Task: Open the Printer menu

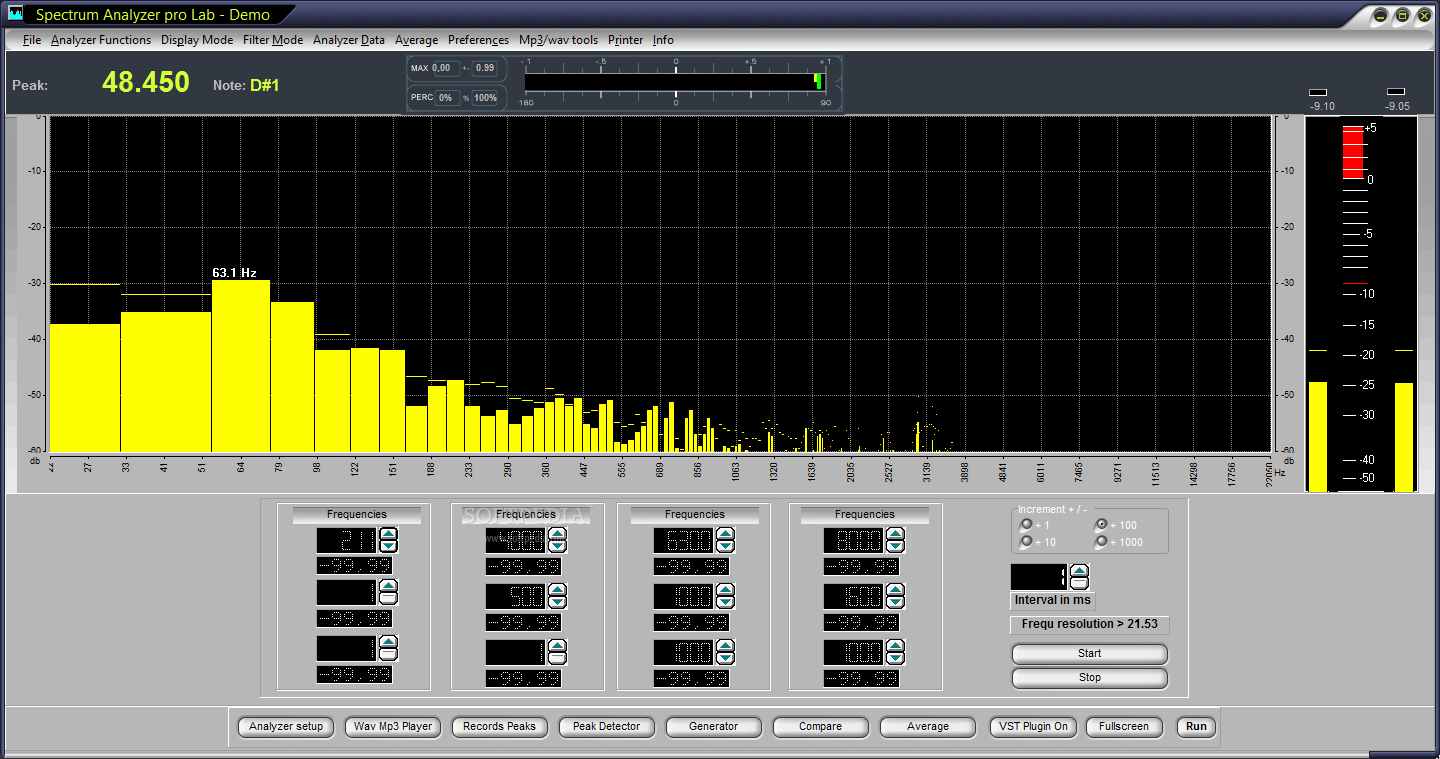Action: tap(626, 40)
